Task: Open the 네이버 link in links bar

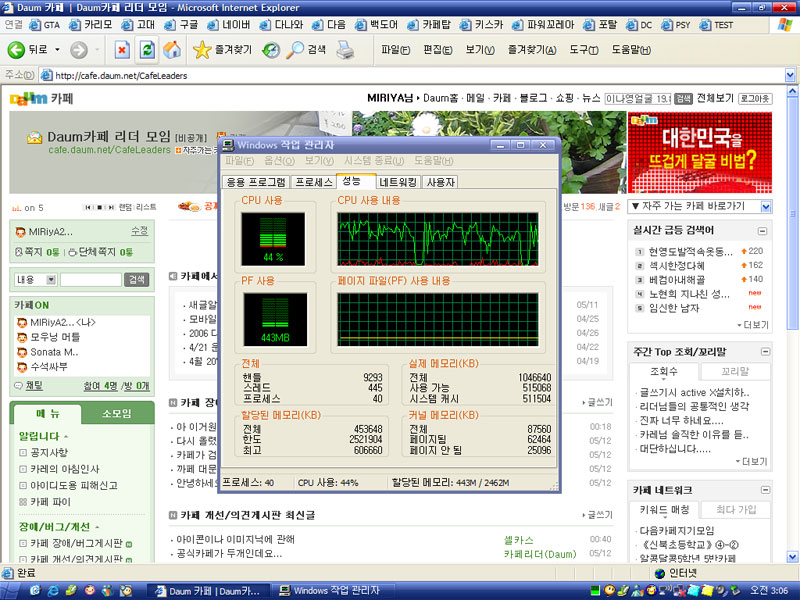Action: [229, 24]
